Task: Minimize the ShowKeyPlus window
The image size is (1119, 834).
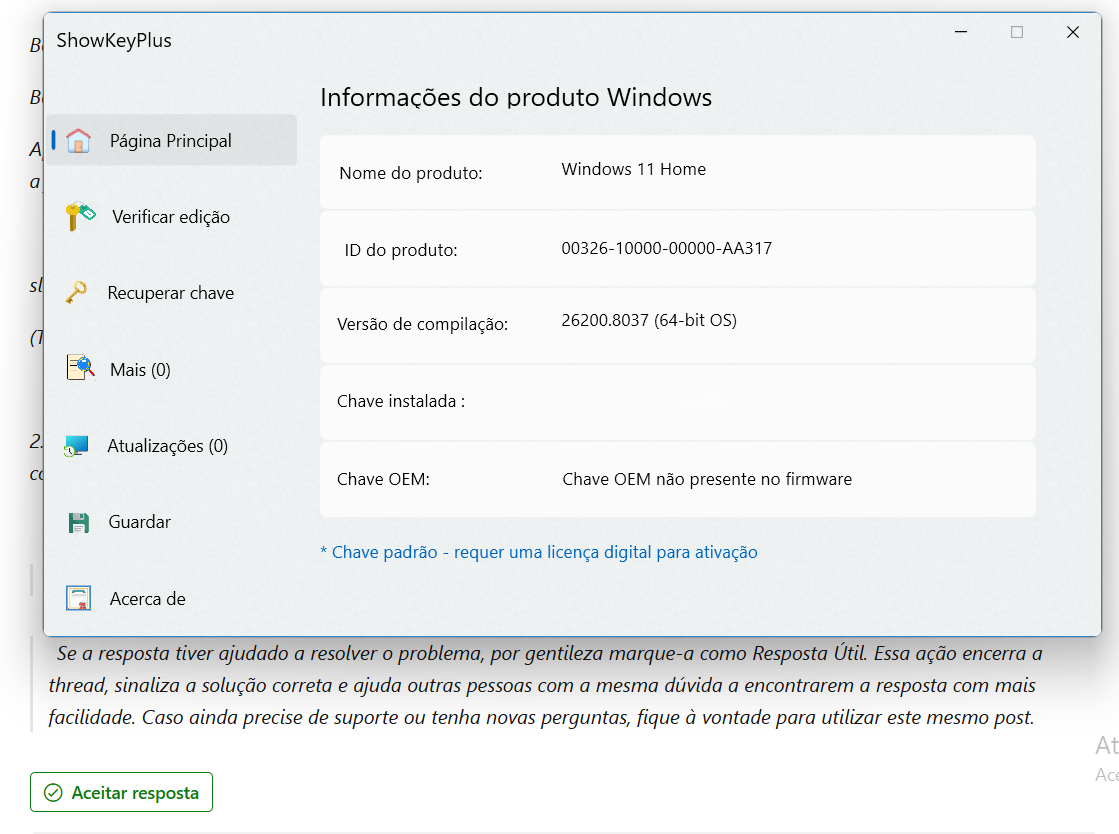Action: pyautogui.click(x=961, y=32)
